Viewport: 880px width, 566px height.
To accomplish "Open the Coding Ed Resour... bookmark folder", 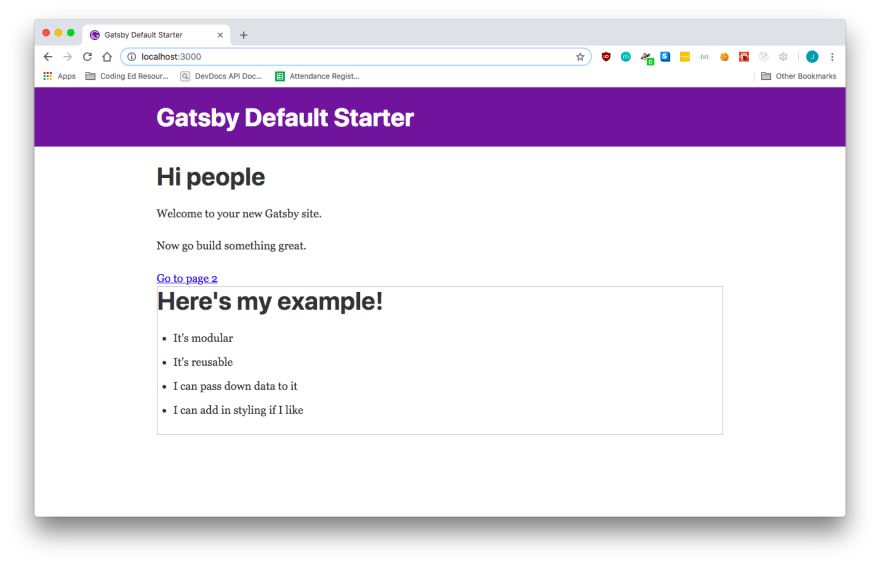I will [x=127, y=76].
